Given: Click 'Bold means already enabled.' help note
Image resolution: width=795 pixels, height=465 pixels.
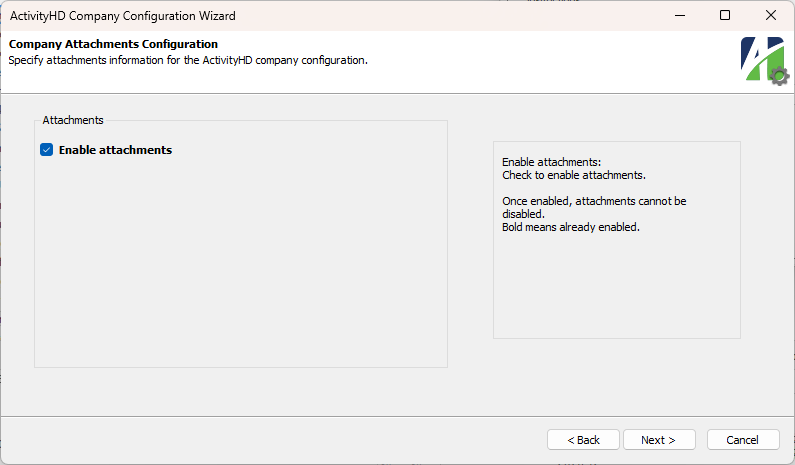Looking at the screenshot, I should pos(571,227).
